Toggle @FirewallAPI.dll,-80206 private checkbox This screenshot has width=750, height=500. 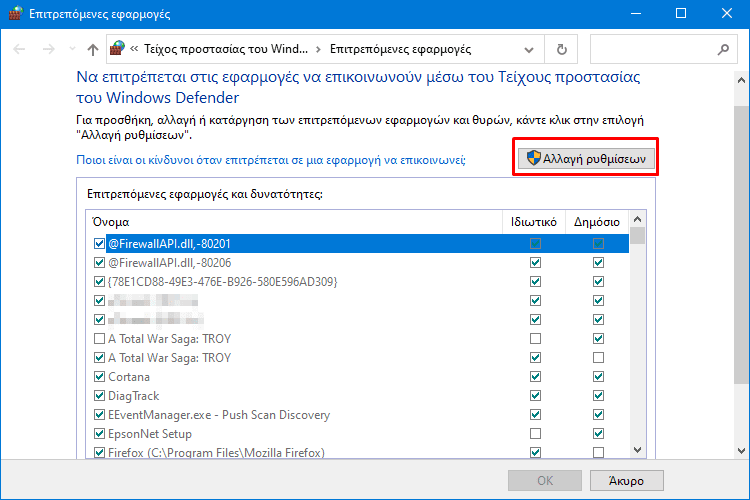(x=535, y=263)
